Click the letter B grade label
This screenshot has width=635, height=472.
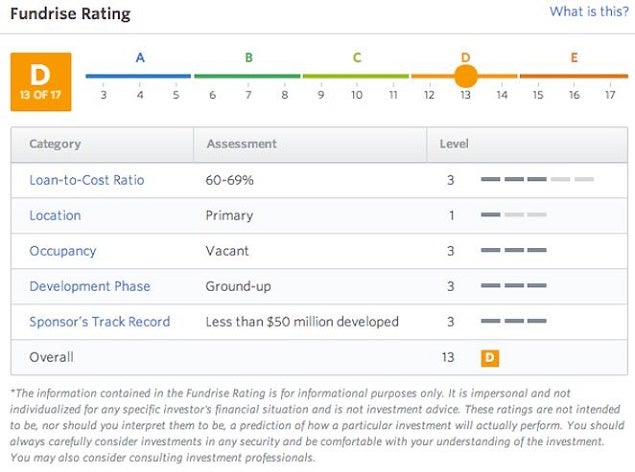[249, 57]
